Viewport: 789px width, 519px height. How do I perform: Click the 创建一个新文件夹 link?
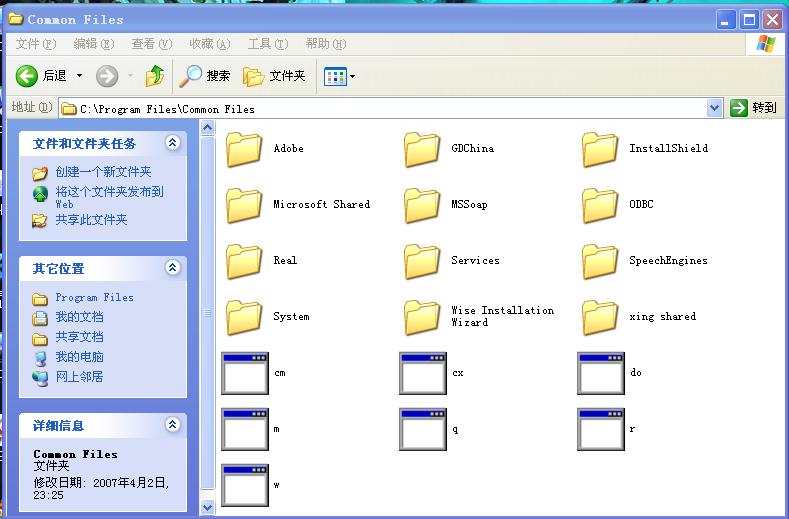click(103, 172)
